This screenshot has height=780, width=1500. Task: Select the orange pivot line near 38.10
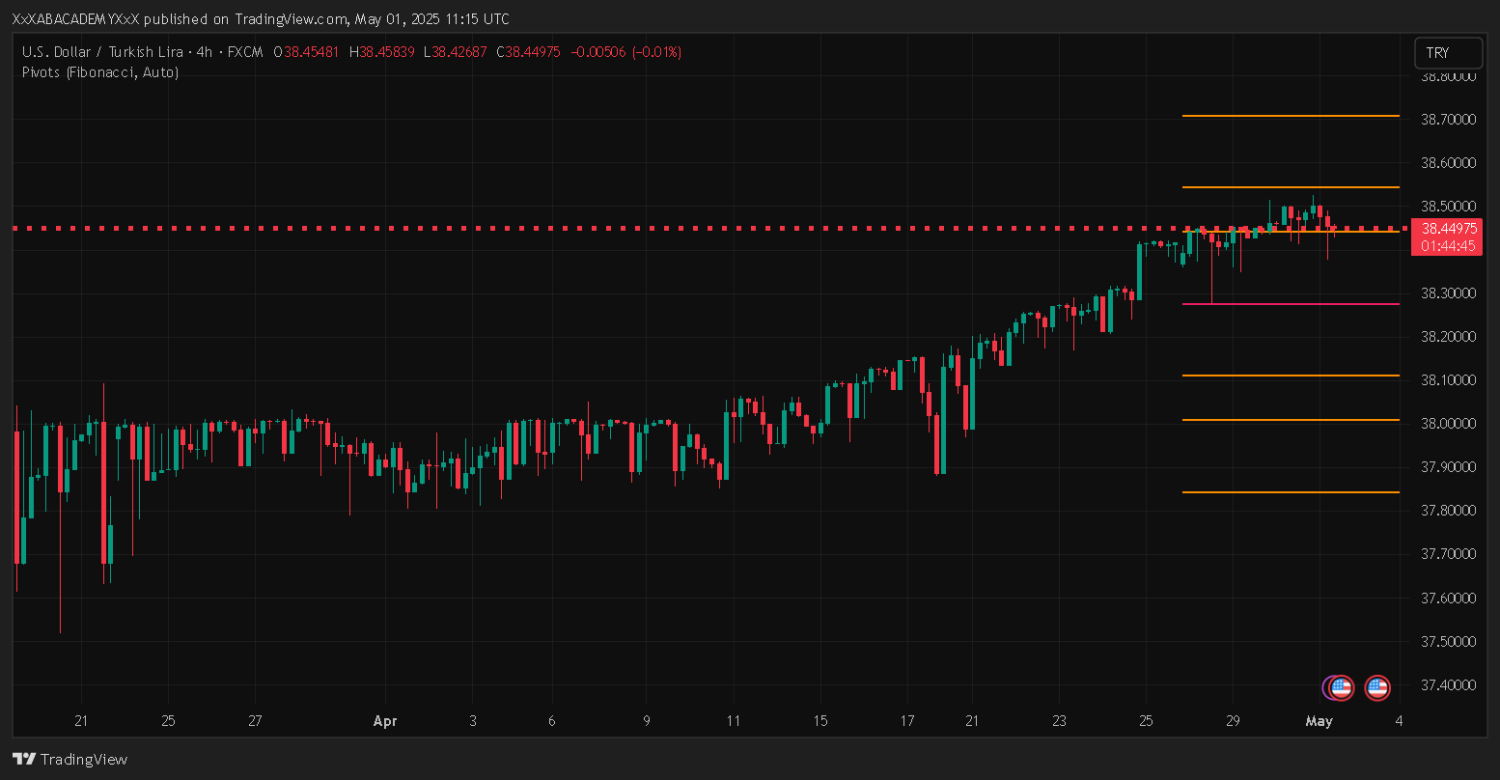coord(1290,376)
